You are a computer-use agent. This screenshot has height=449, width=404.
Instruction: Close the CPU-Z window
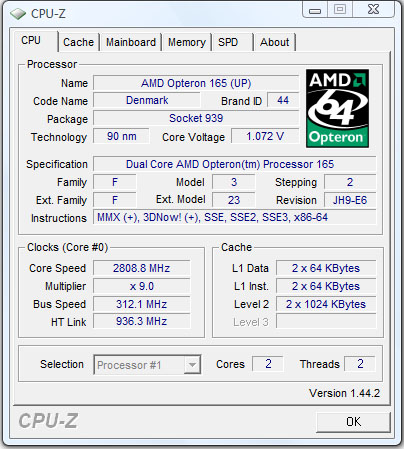pyautogui.click(x=373, y=10)
